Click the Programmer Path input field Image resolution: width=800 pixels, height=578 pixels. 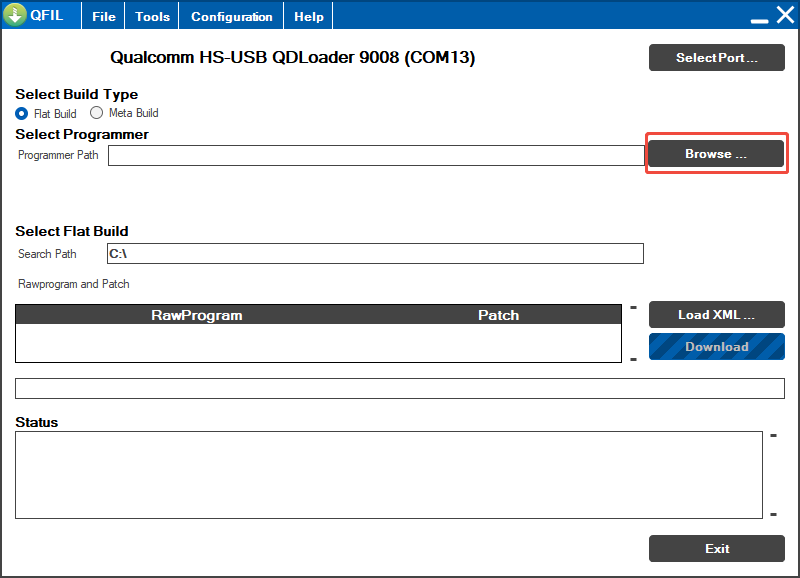click(376, 155)
